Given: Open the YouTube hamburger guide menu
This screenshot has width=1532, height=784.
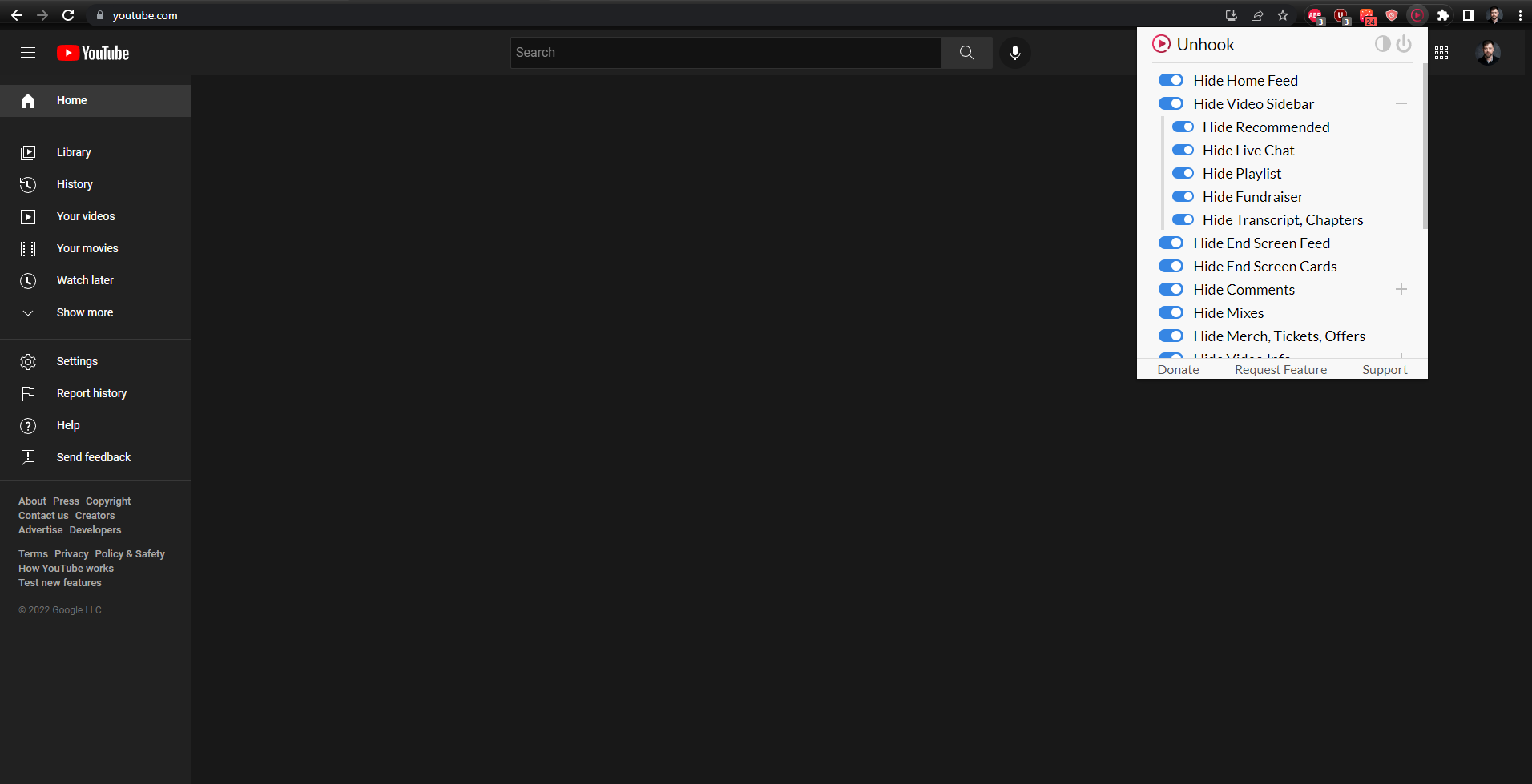Looking at the screenshot, I should (x=28, y=53).
